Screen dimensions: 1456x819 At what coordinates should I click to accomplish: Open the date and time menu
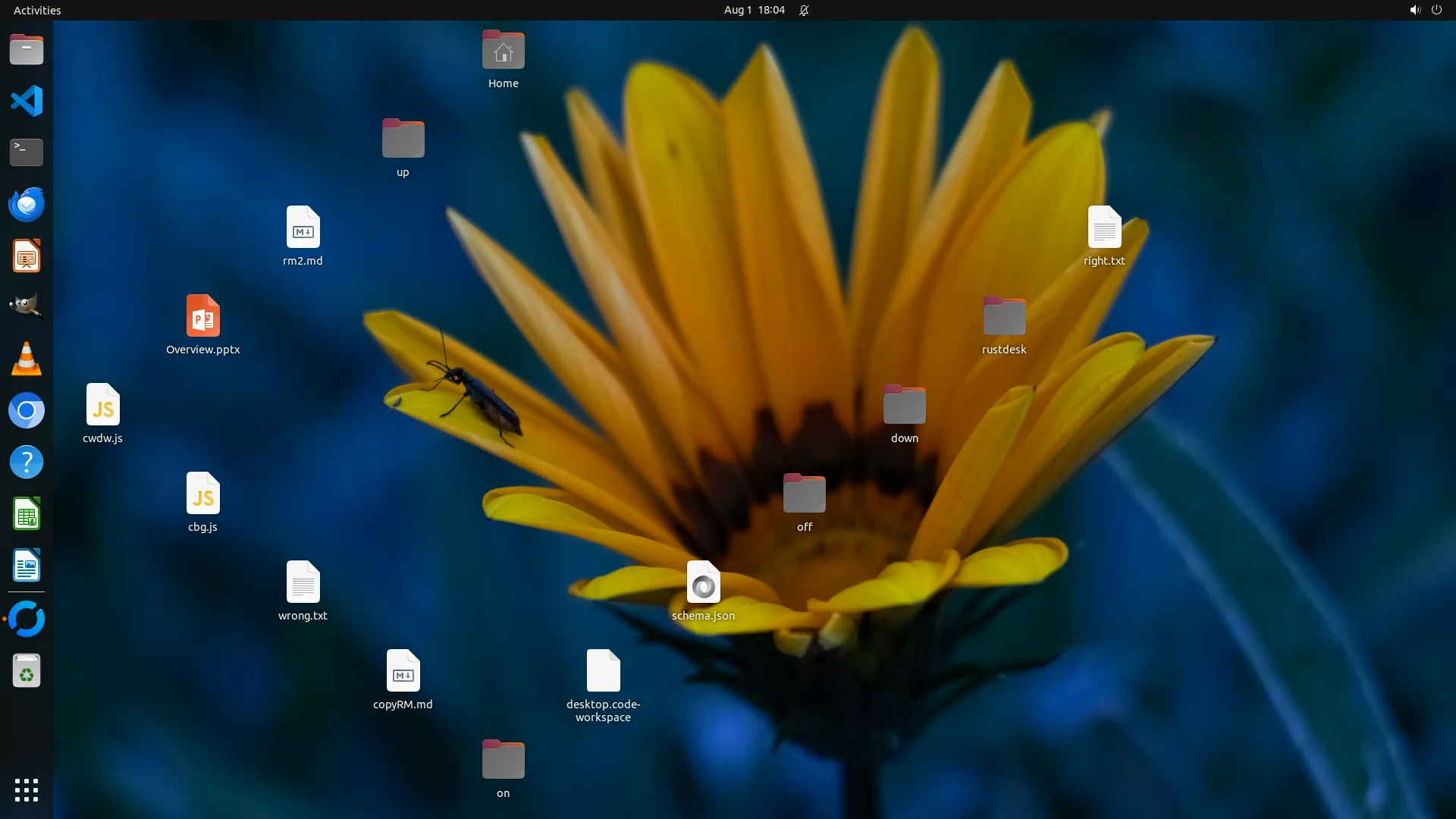[754, 10]
